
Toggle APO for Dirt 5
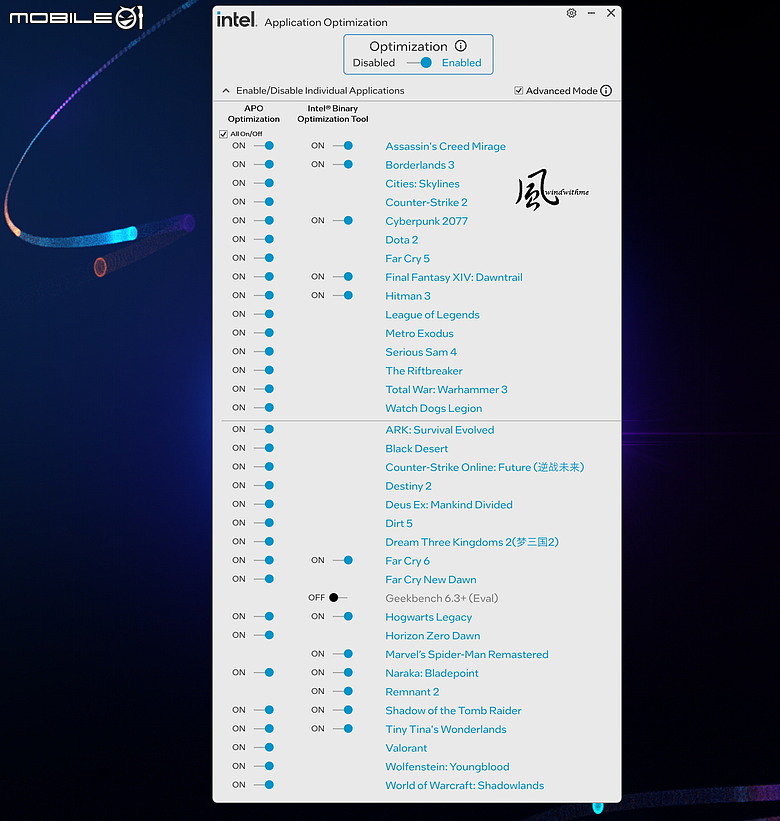pos(264,523)
